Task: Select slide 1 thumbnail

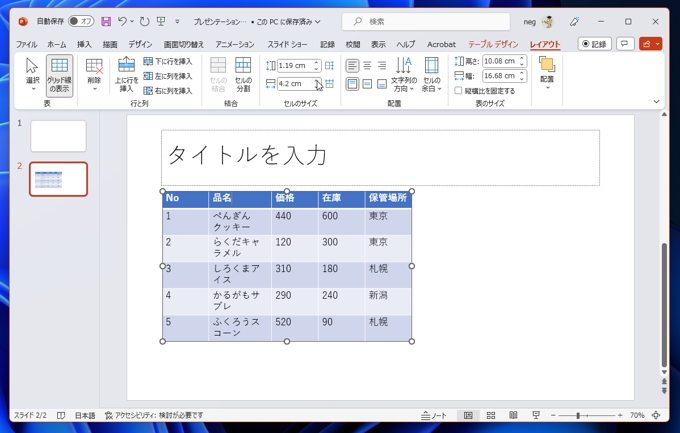Action: [x=58, y=136]
